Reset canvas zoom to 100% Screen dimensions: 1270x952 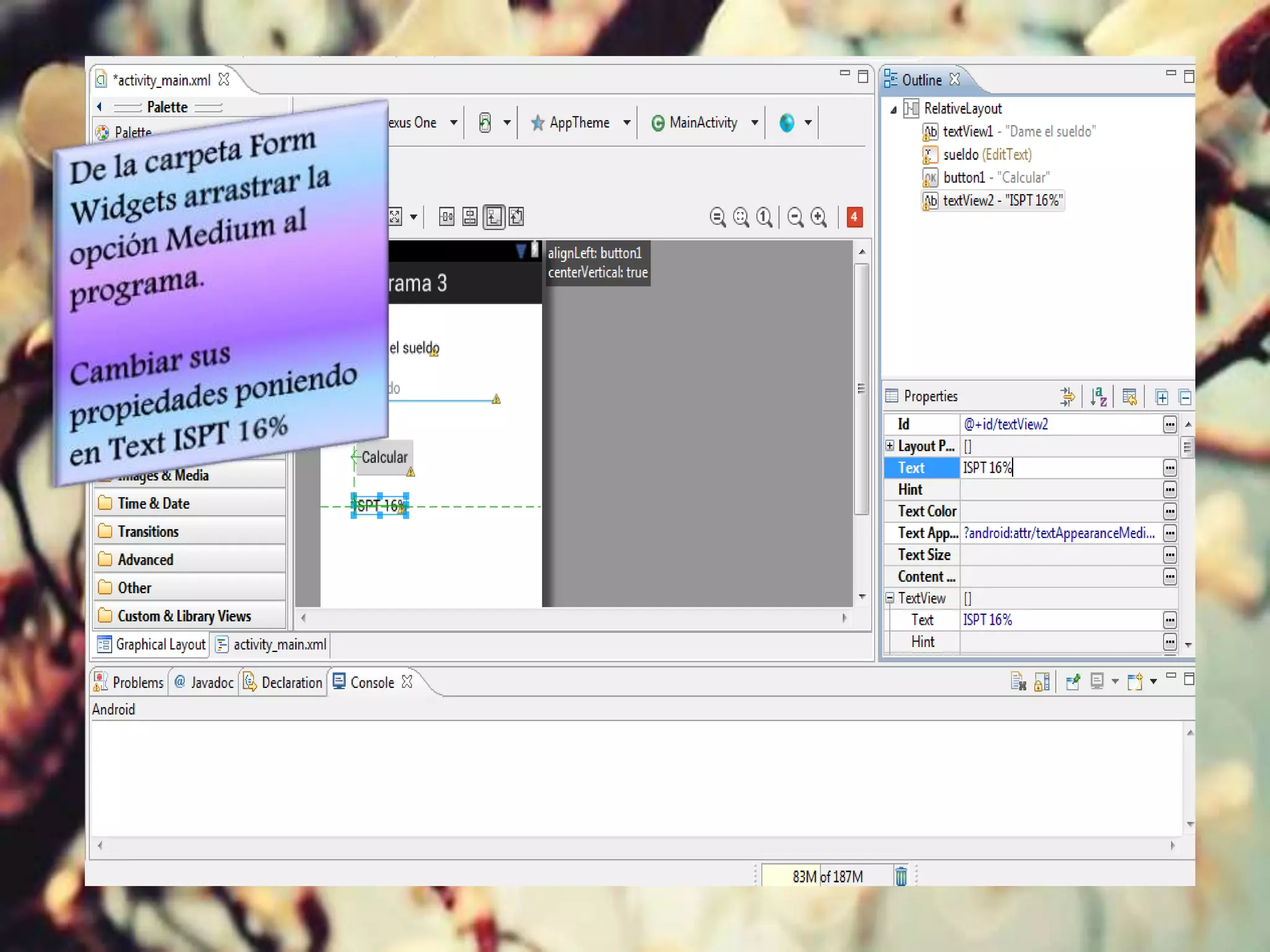tap(764, 217)
